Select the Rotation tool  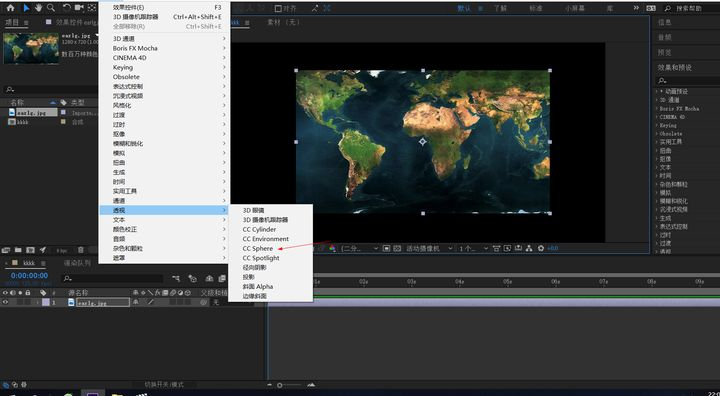[67, 8]
